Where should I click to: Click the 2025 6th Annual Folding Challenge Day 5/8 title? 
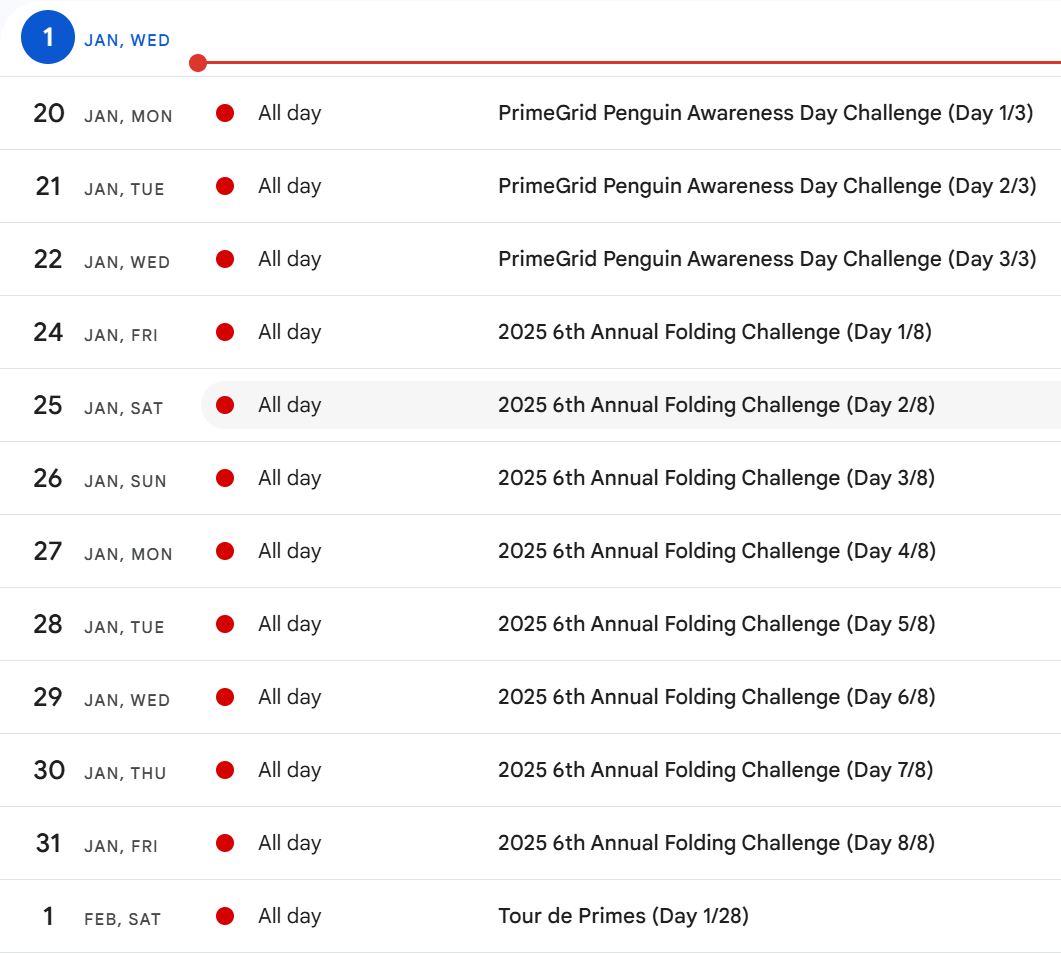(x=716, y=624)
